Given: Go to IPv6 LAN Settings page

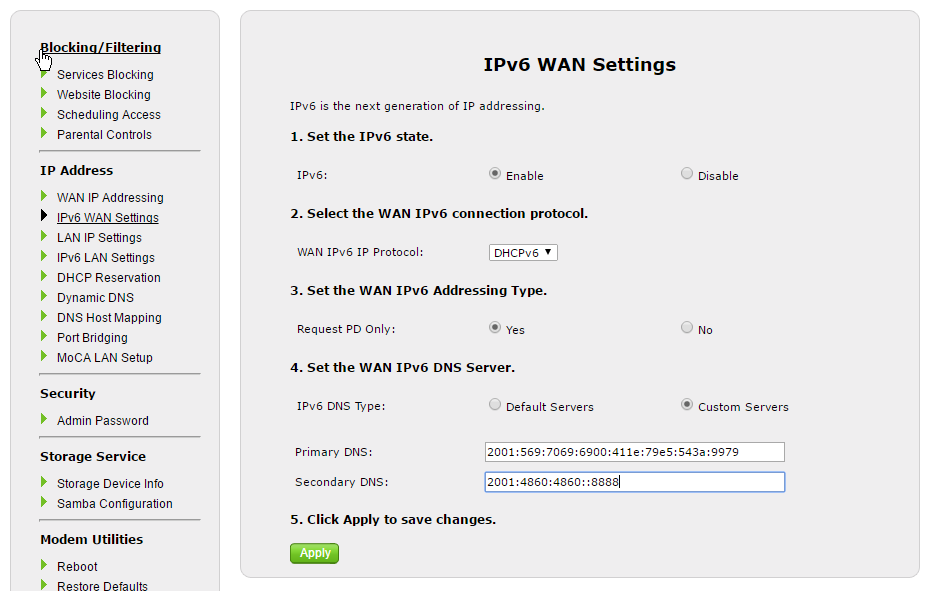Looking at the screenshot, I should 105,258.
